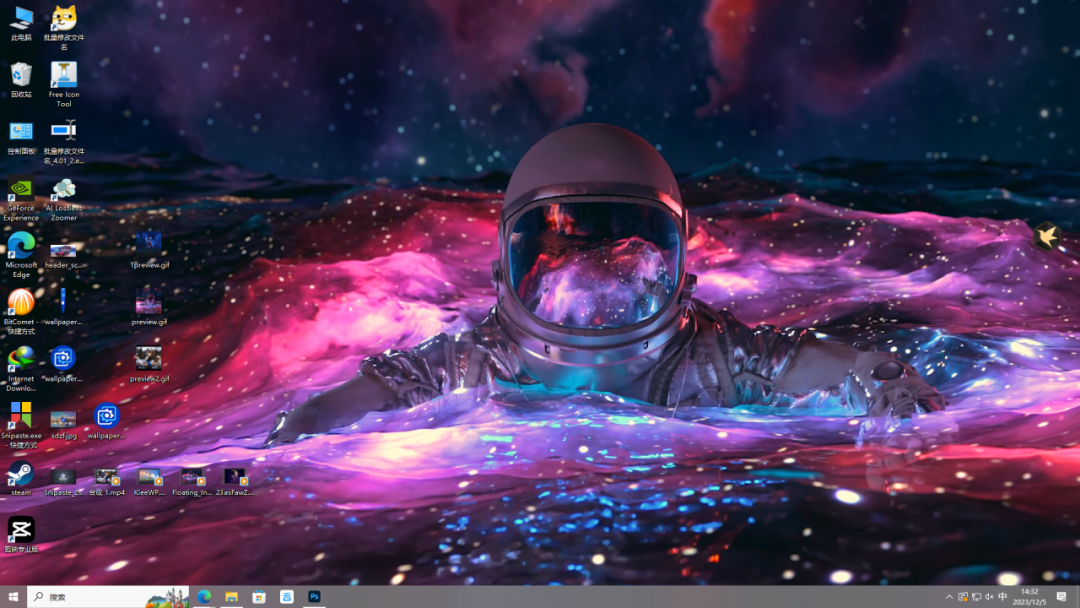This screenshot has width=1080, height=608.
Task: Open the 控制面板 Control Panel icon
Action: (21, 137)
